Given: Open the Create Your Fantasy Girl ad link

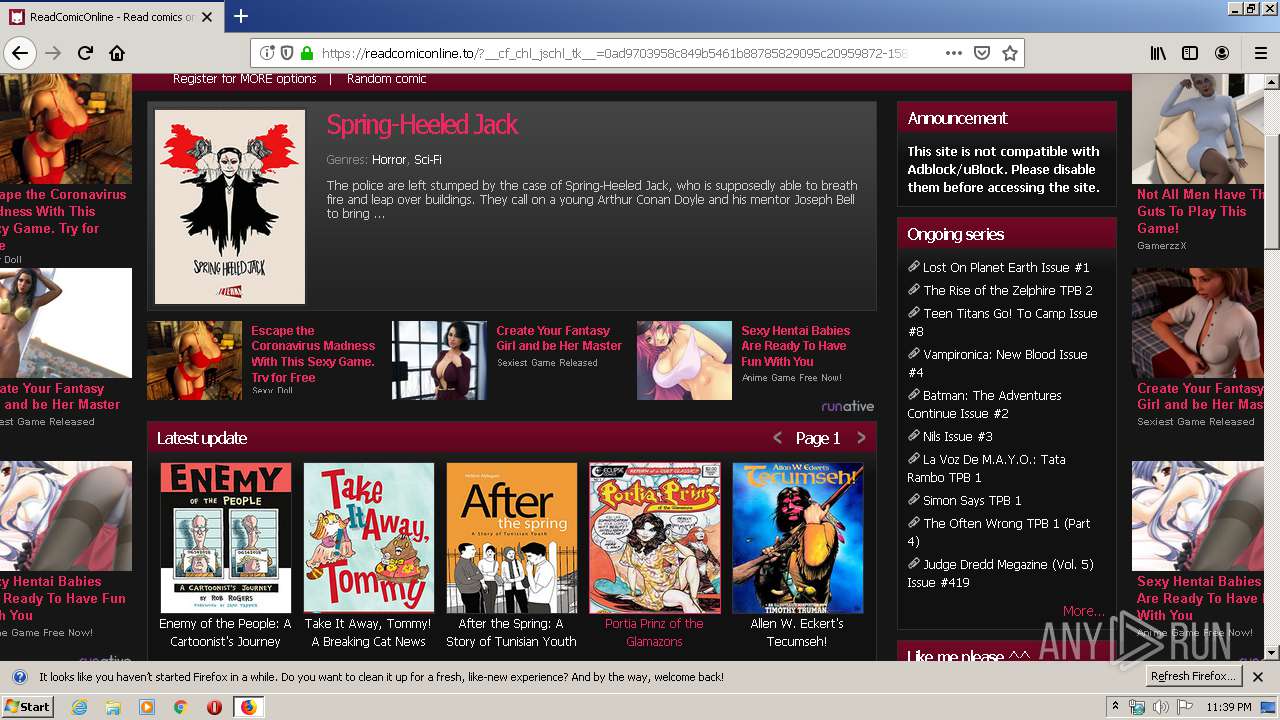Looking at the screenshot, I should [559, 338].
